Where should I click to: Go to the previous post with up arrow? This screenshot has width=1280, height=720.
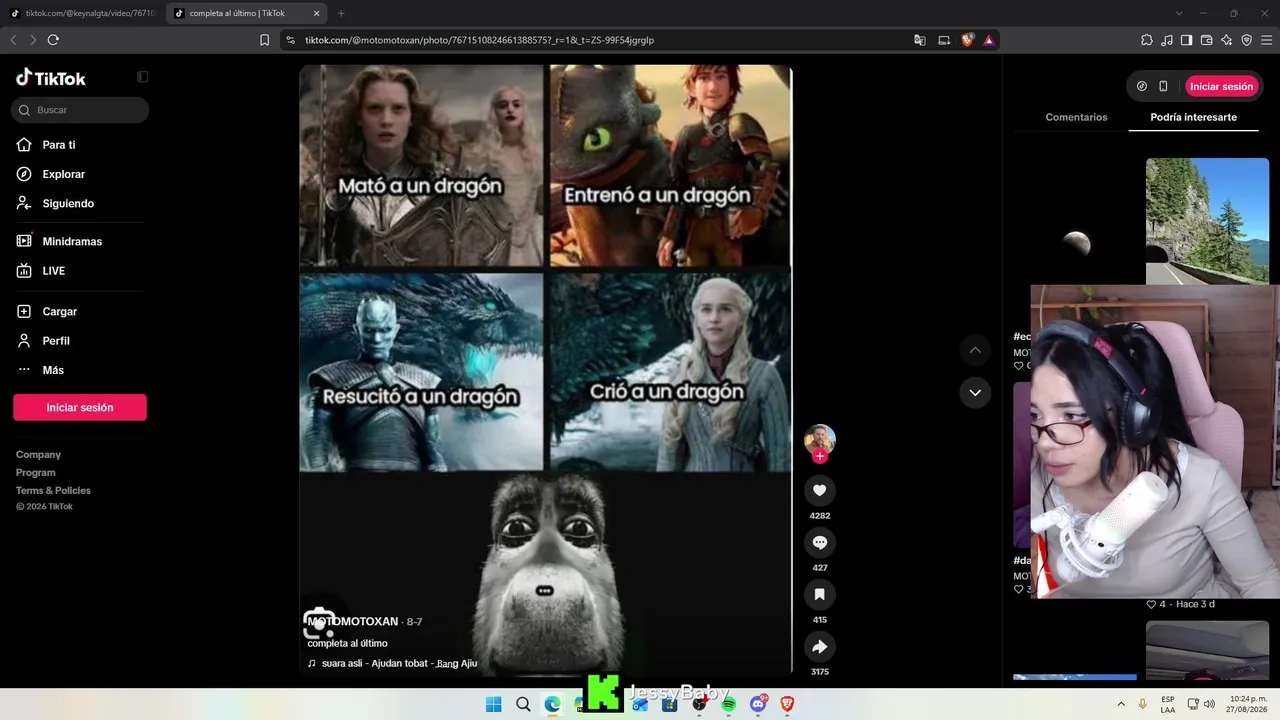tap(975, 350)
